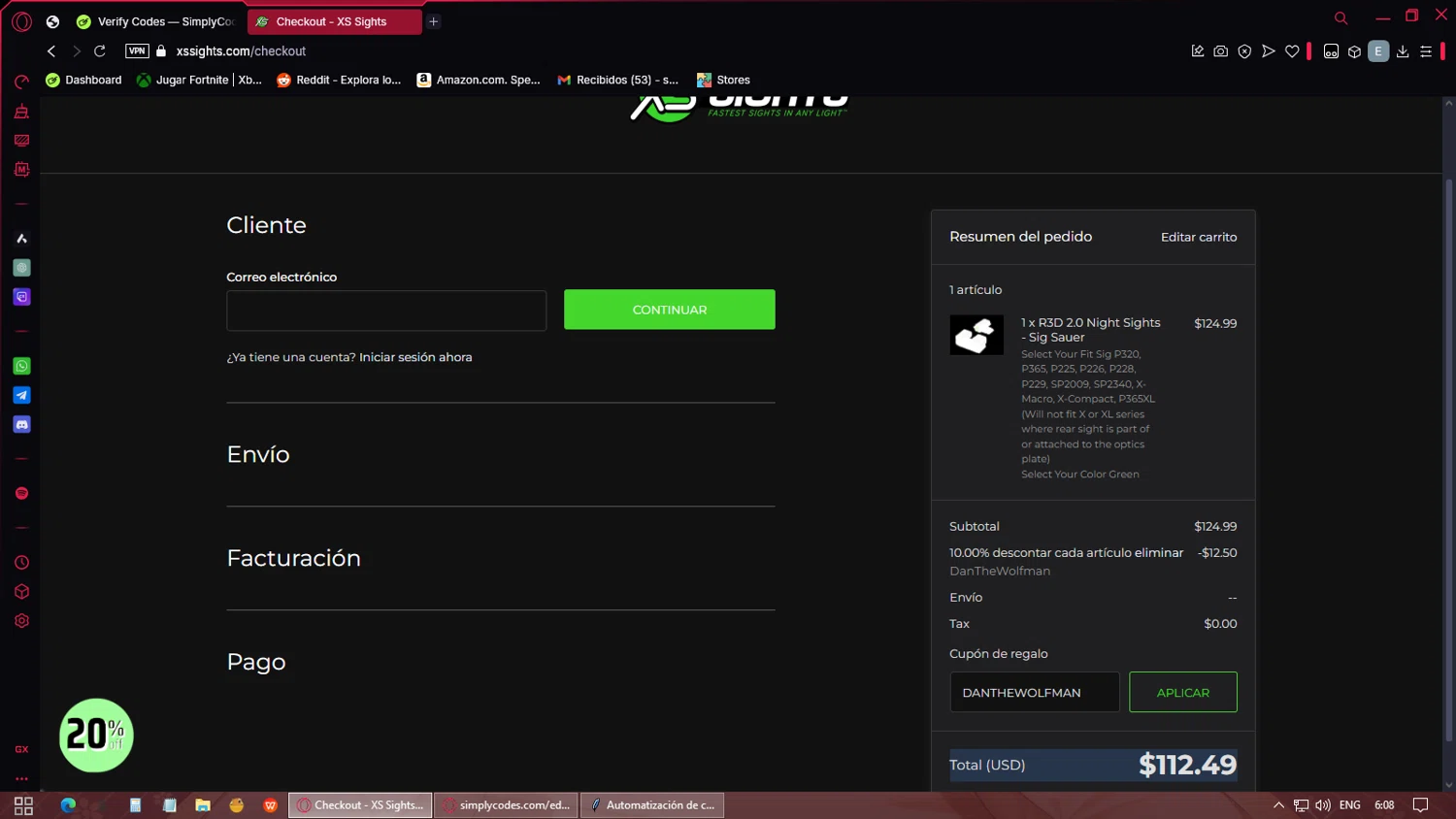Open the snapshot camera tool

point(1221,51)
